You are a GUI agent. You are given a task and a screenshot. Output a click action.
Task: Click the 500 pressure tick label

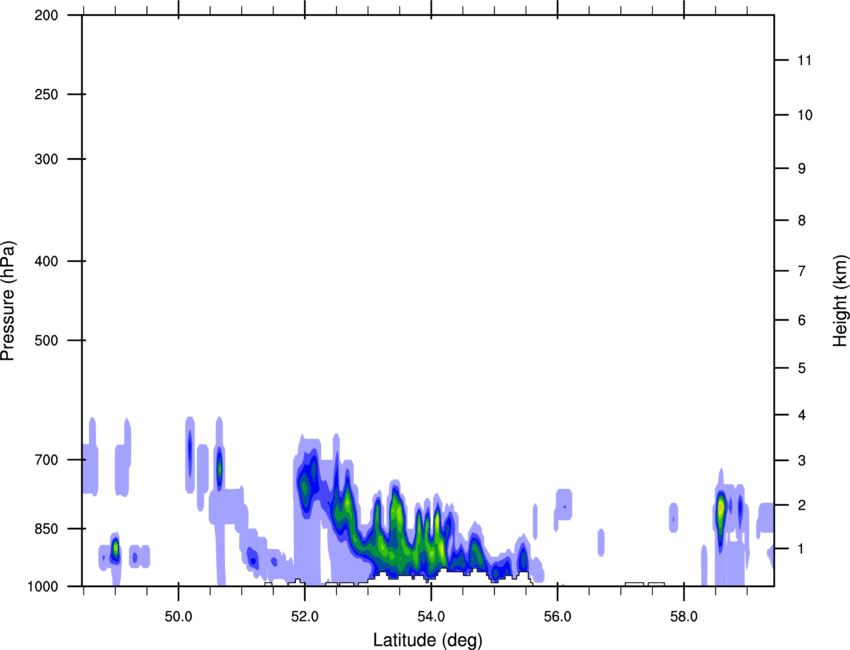[46, 340]
